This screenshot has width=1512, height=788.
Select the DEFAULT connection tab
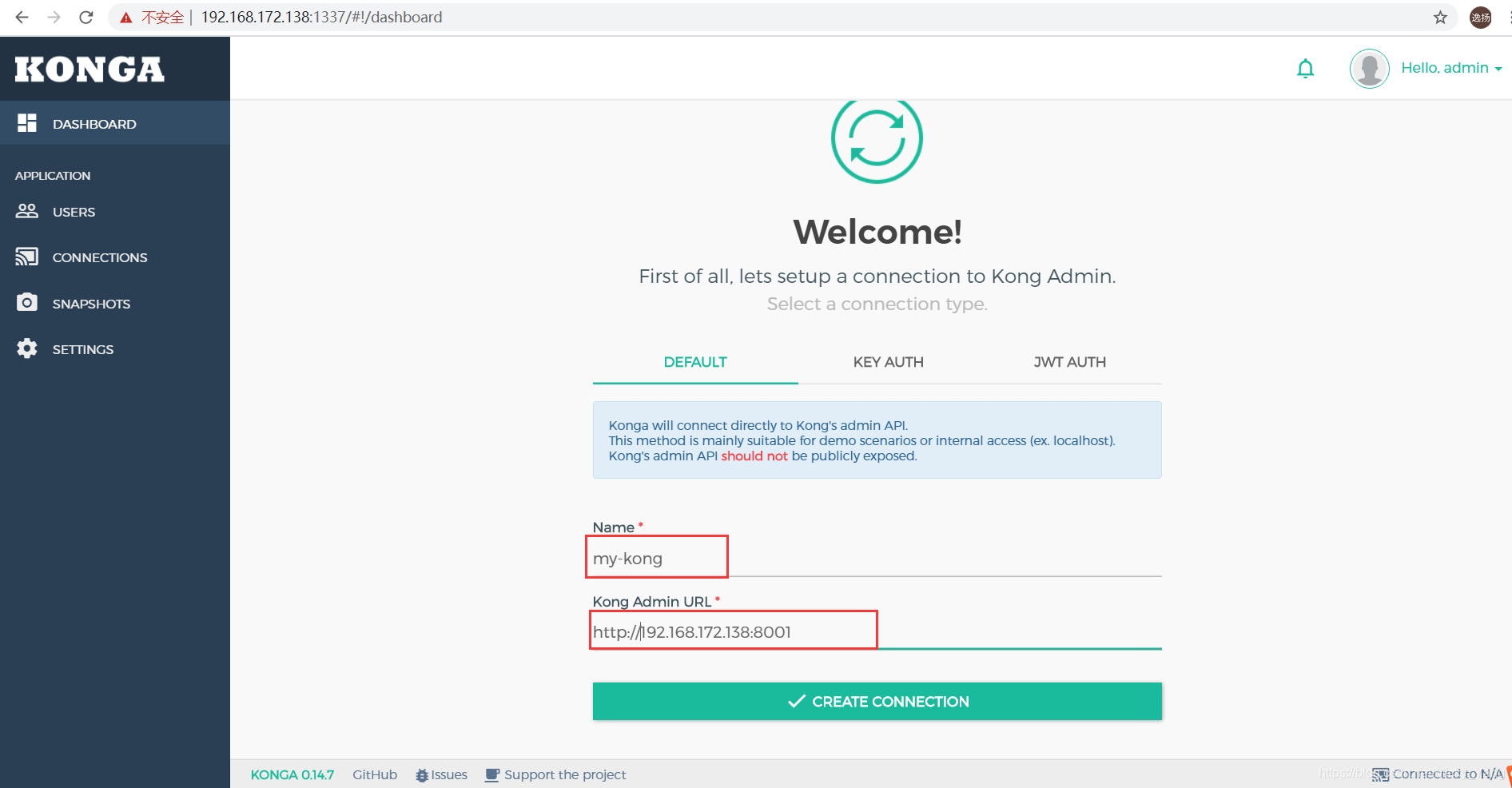pos(695,362)
